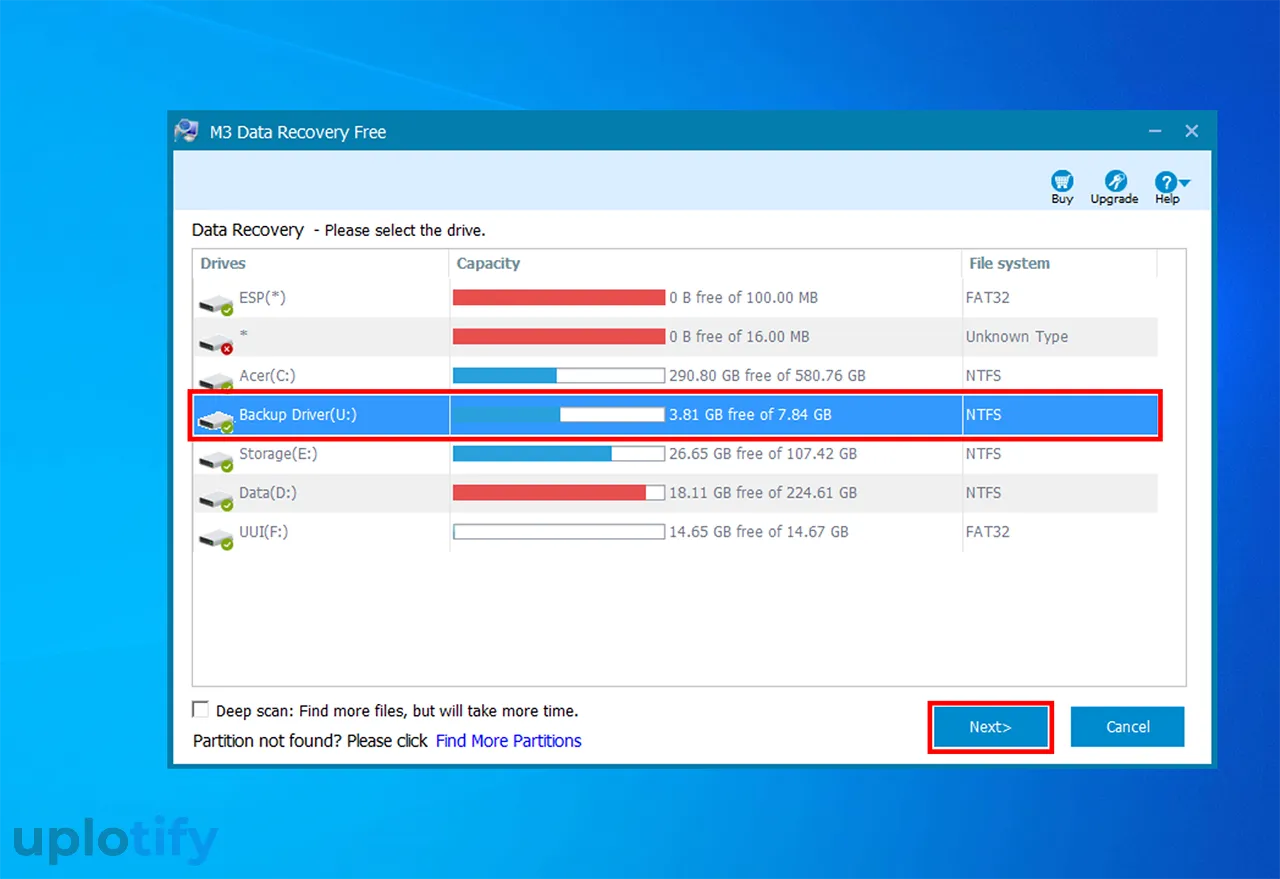Click NTFS cell in Acer(C:) row
The image size is (1280, 879).
(984, 375)
